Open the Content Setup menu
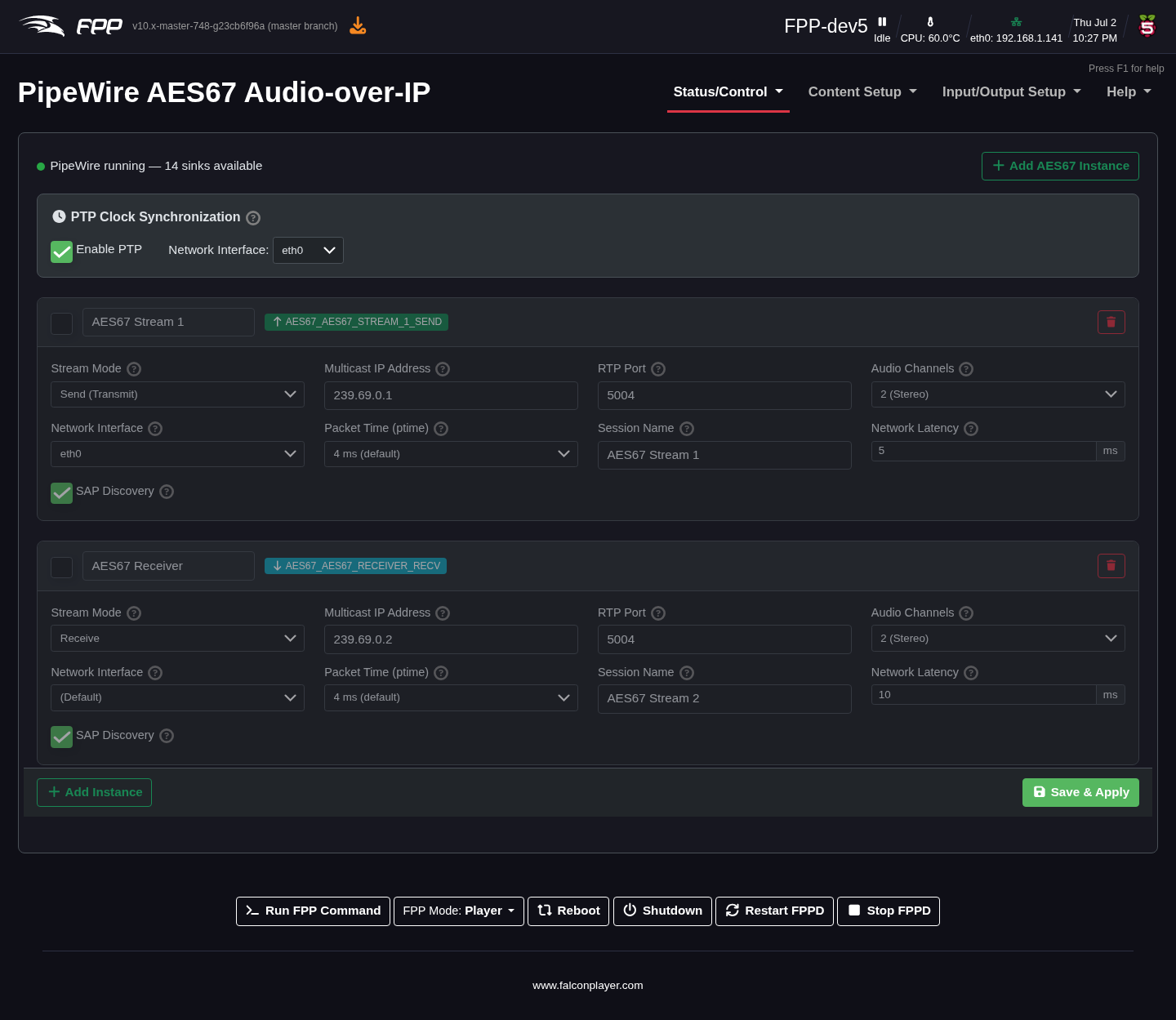This screenshot has height=1020, width=1176. coord(862,92)
